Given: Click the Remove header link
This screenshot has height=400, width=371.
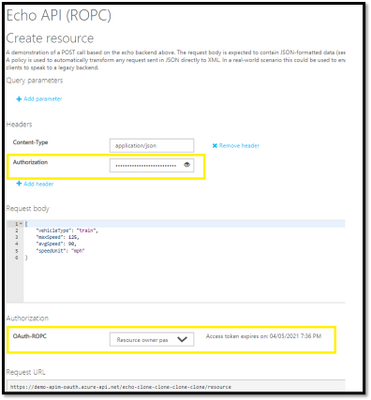Looking at the screenshot, I should click(239, 146).
